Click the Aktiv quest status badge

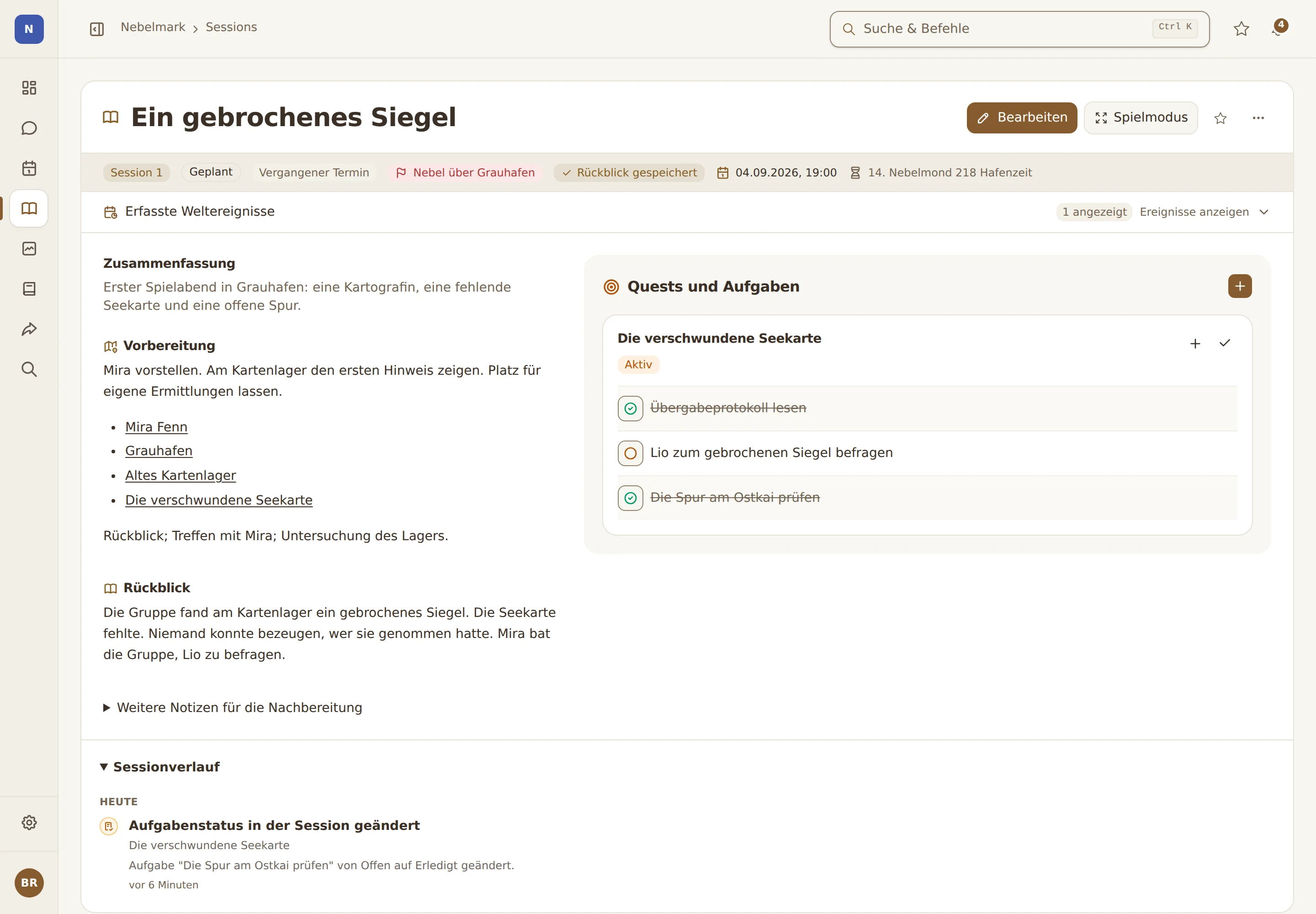[x=638, y=365]
